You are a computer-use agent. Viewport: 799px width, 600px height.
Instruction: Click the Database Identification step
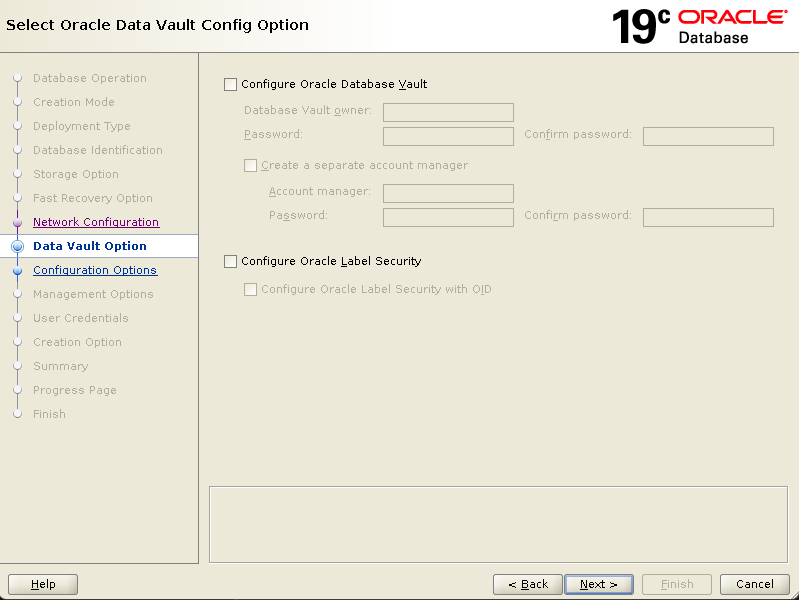point(98,150)
